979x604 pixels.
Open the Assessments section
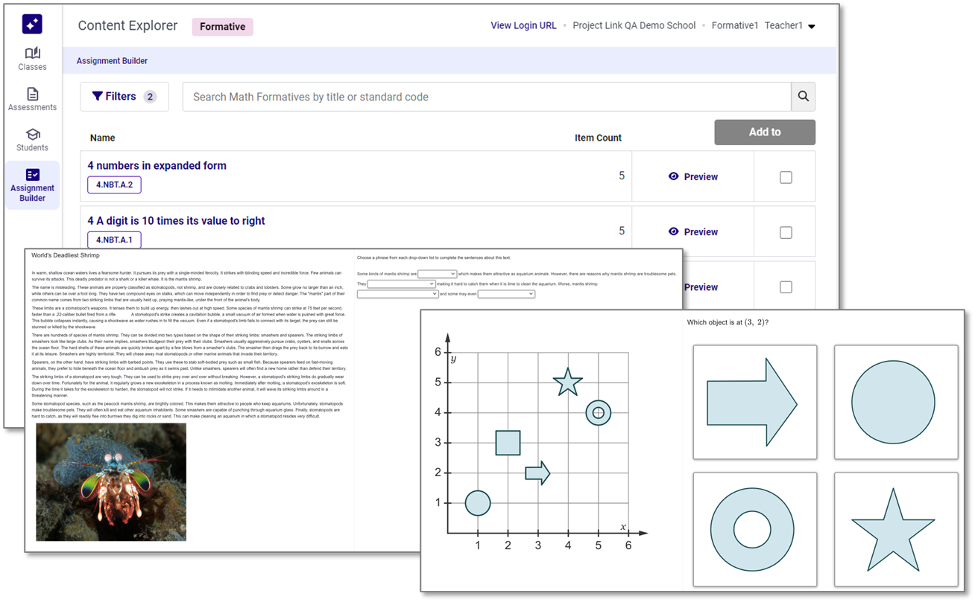pos(32,100)
